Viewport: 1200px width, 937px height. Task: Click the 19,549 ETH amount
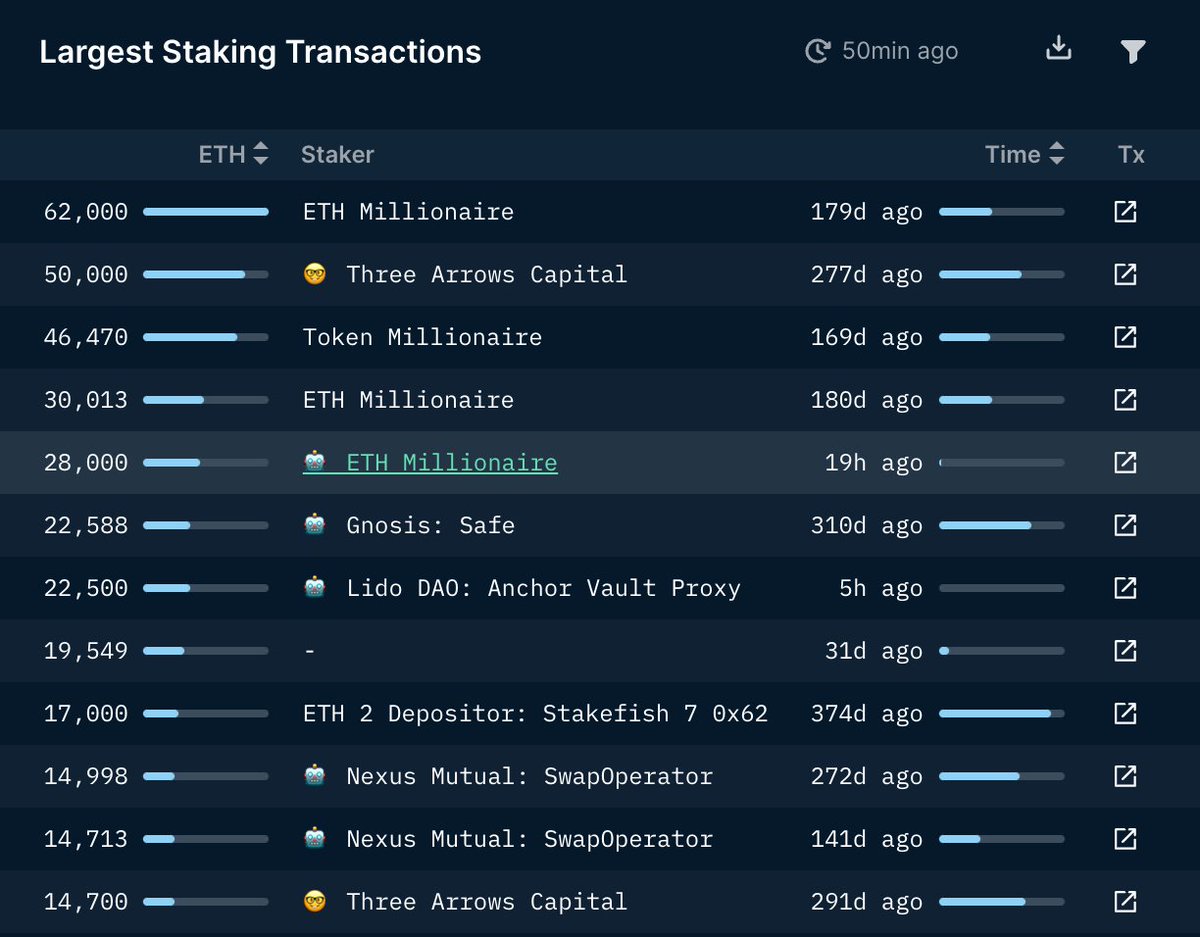point(86,651)
